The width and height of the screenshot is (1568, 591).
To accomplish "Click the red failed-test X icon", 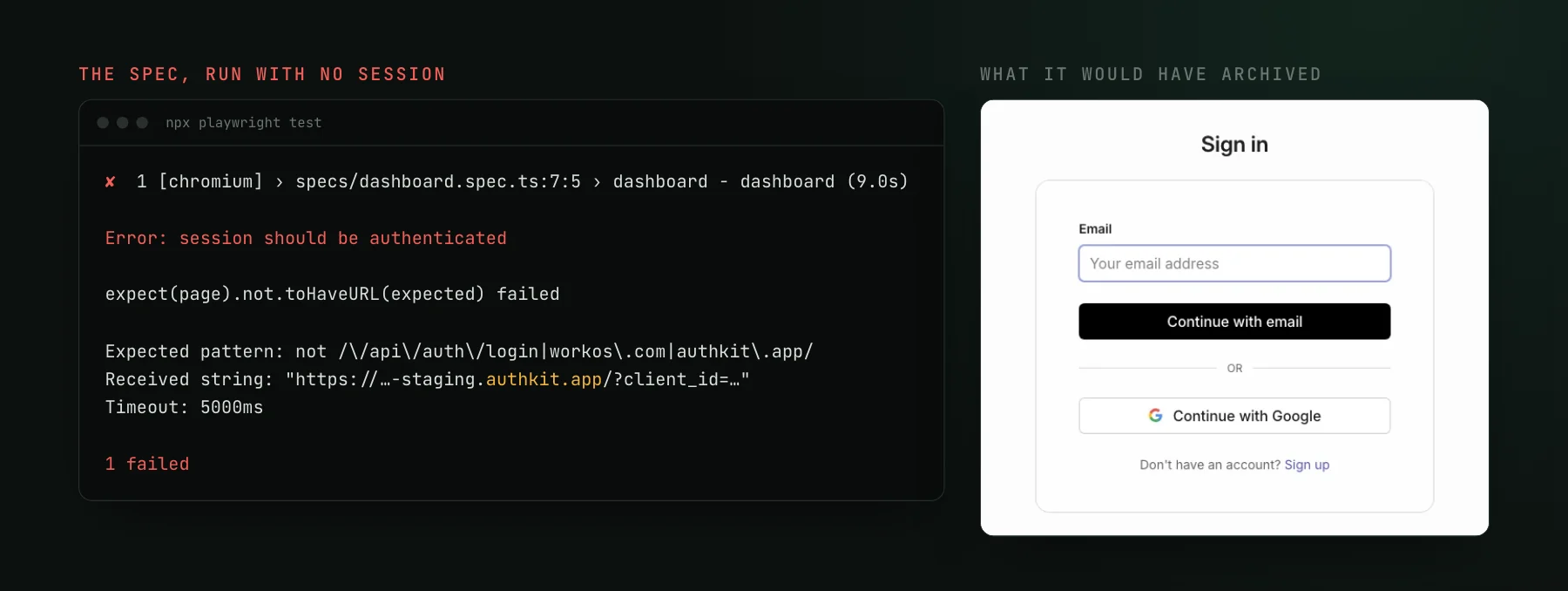I will click(x=110, y=181).
